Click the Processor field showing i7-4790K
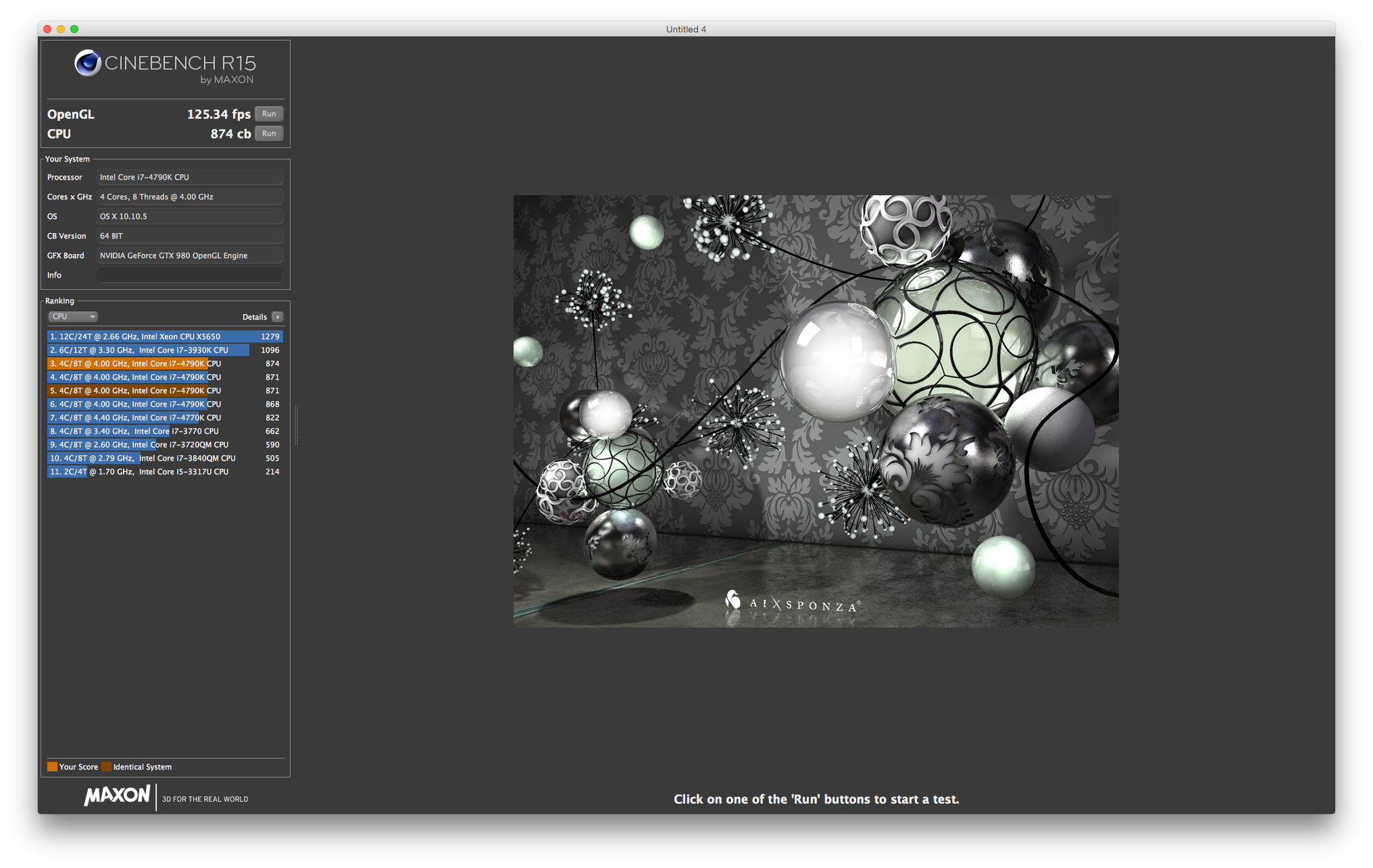Image resolution: width=1373 pixels, height=868 pixels. (x=190, y=177)
